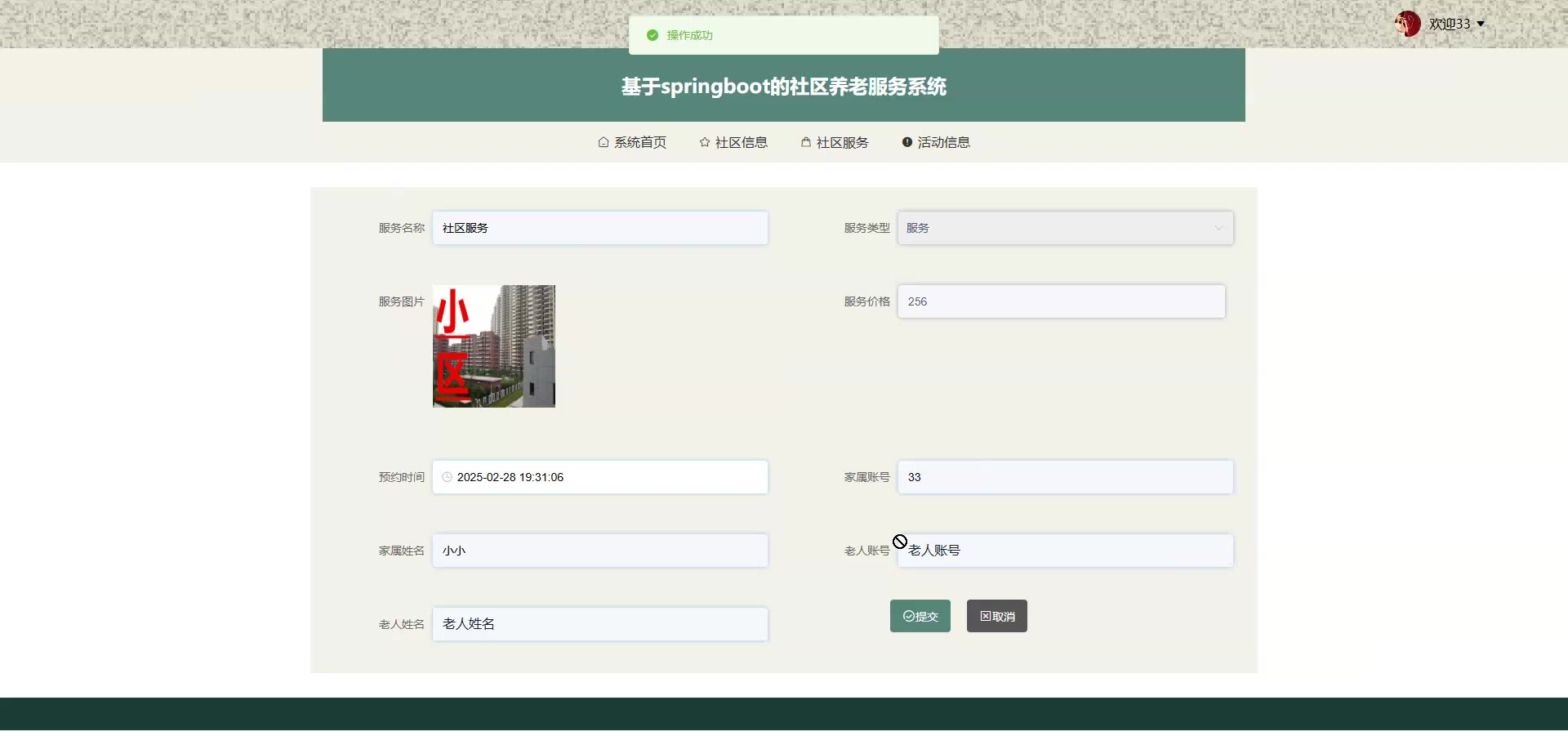Click the 基于springboot的社区养老服务系统 title

(x=784, y=87)
